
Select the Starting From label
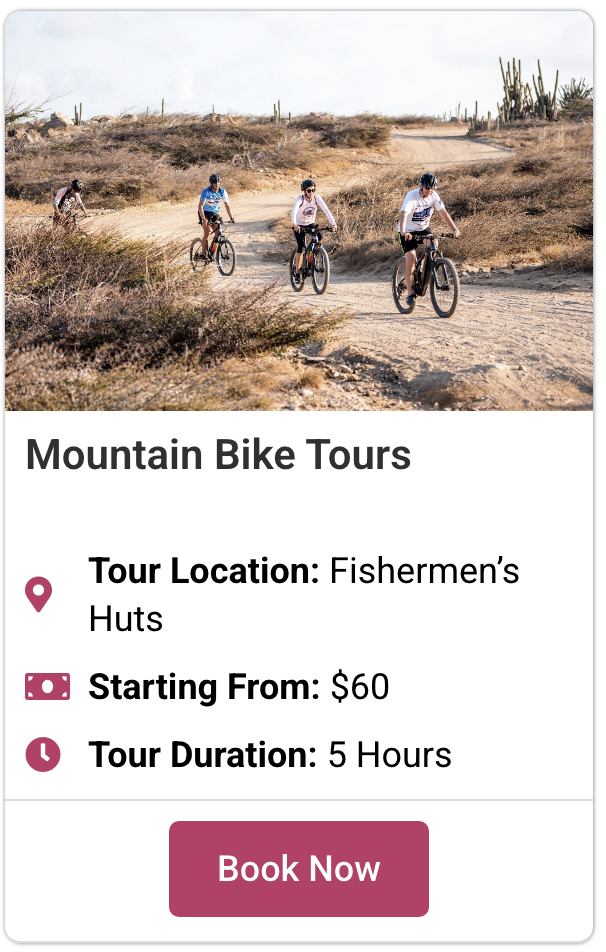(x=204, y=687)
